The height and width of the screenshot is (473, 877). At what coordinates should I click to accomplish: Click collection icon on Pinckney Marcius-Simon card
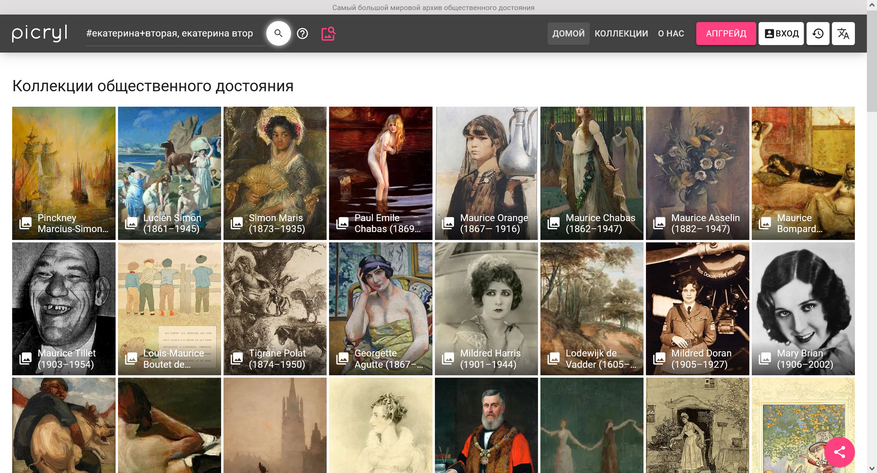tap(25, 223)
